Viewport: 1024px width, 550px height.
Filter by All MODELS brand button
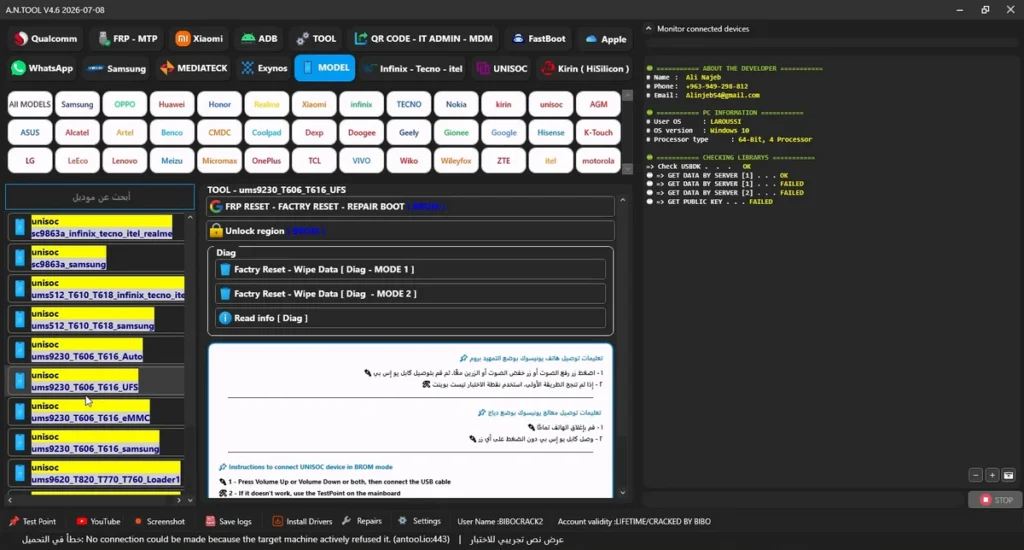tap(30, 105)
